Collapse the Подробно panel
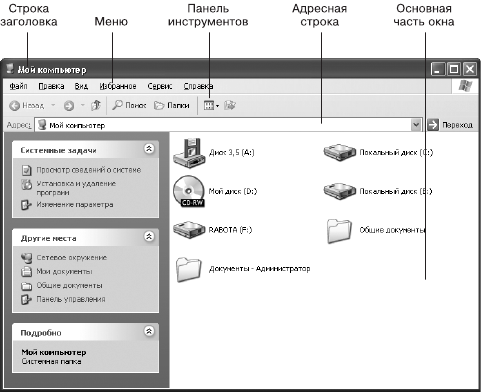The width and height of the screenshot is (481, 392). pos(149,331)
